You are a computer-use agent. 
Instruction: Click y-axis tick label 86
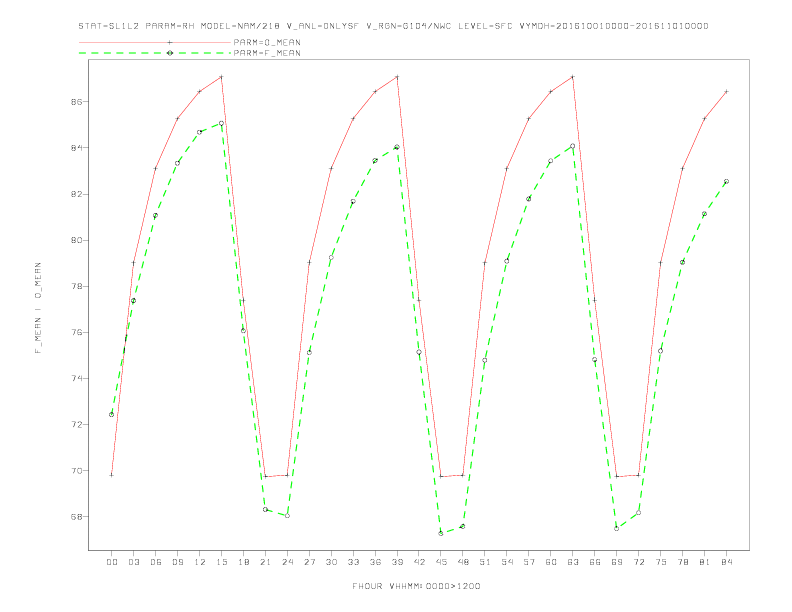click(76, 101)
